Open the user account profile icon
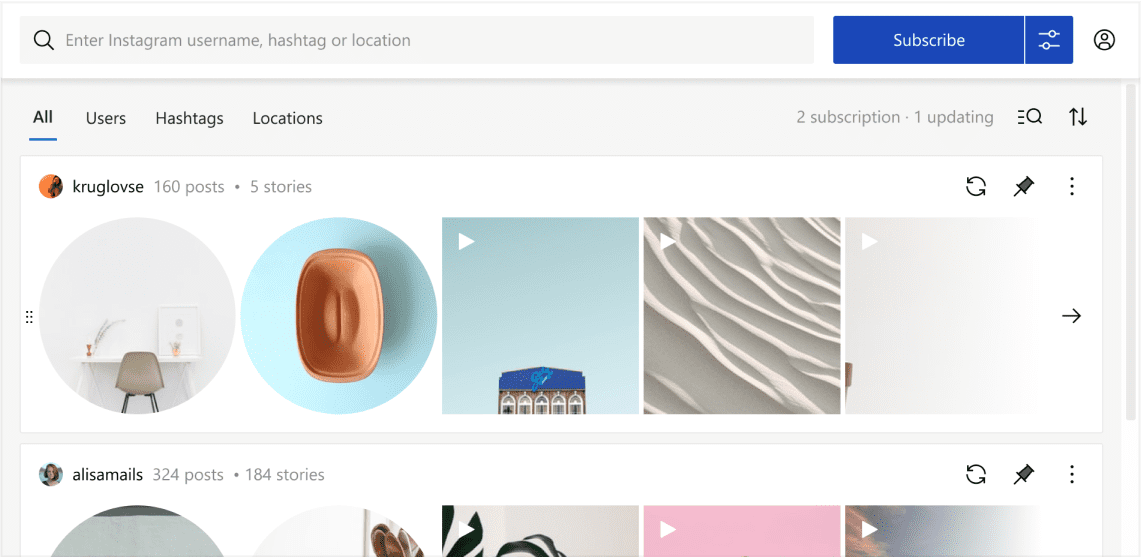 [1104, 40]
